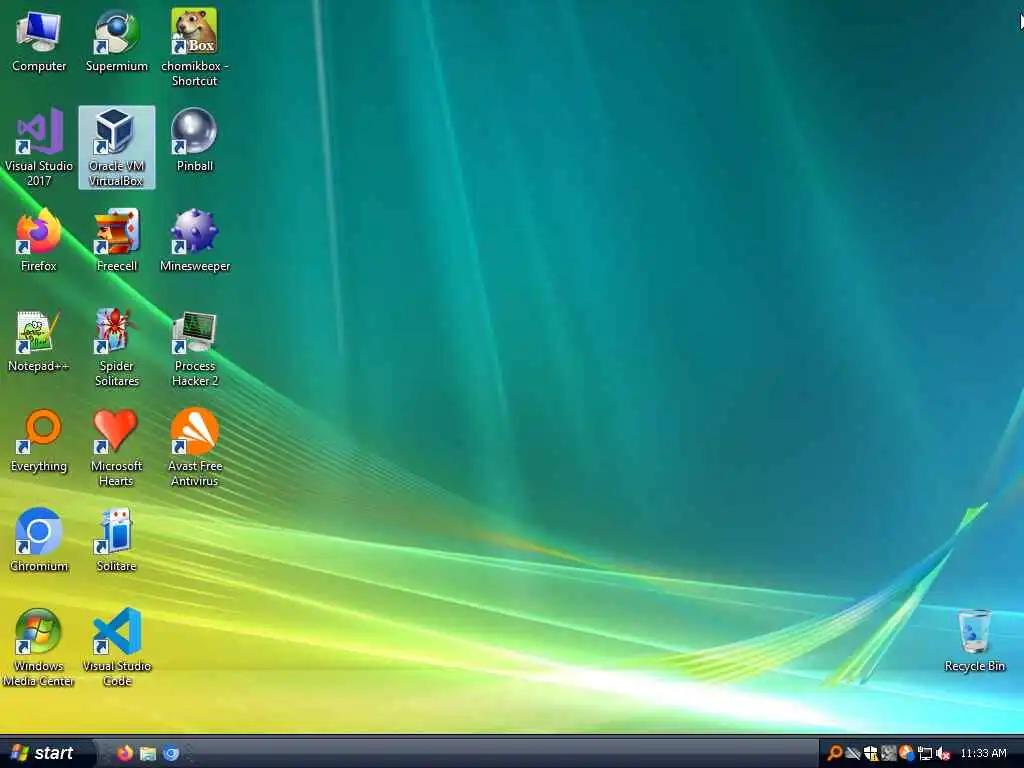Image resolution: width=1024 pixels, height=768 pixels.
Task: Select the Visual Studio Code shortcut
Action: click(117, 647)
